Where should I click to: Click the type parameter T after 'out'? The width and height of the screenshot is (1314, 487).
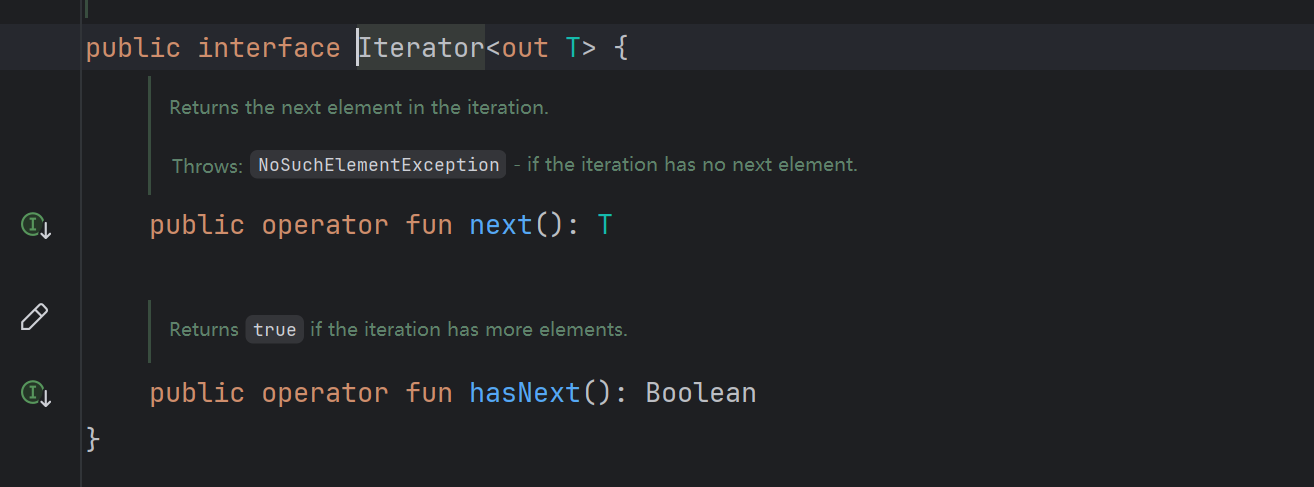tap(573, 47)
